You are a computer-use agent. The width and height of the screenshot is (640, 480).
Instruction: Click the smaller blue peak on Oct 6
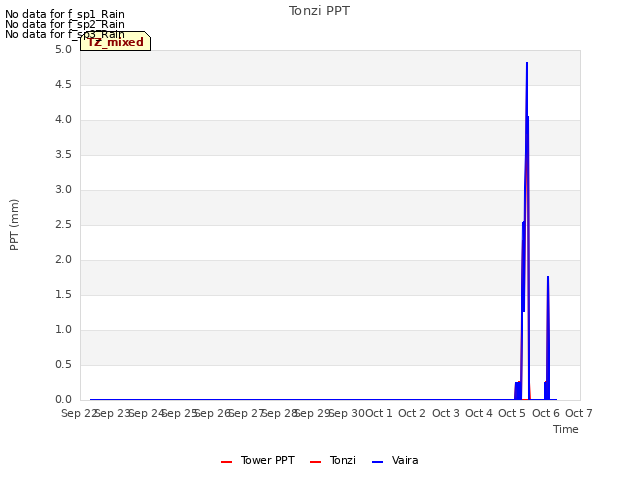(548, 278)
